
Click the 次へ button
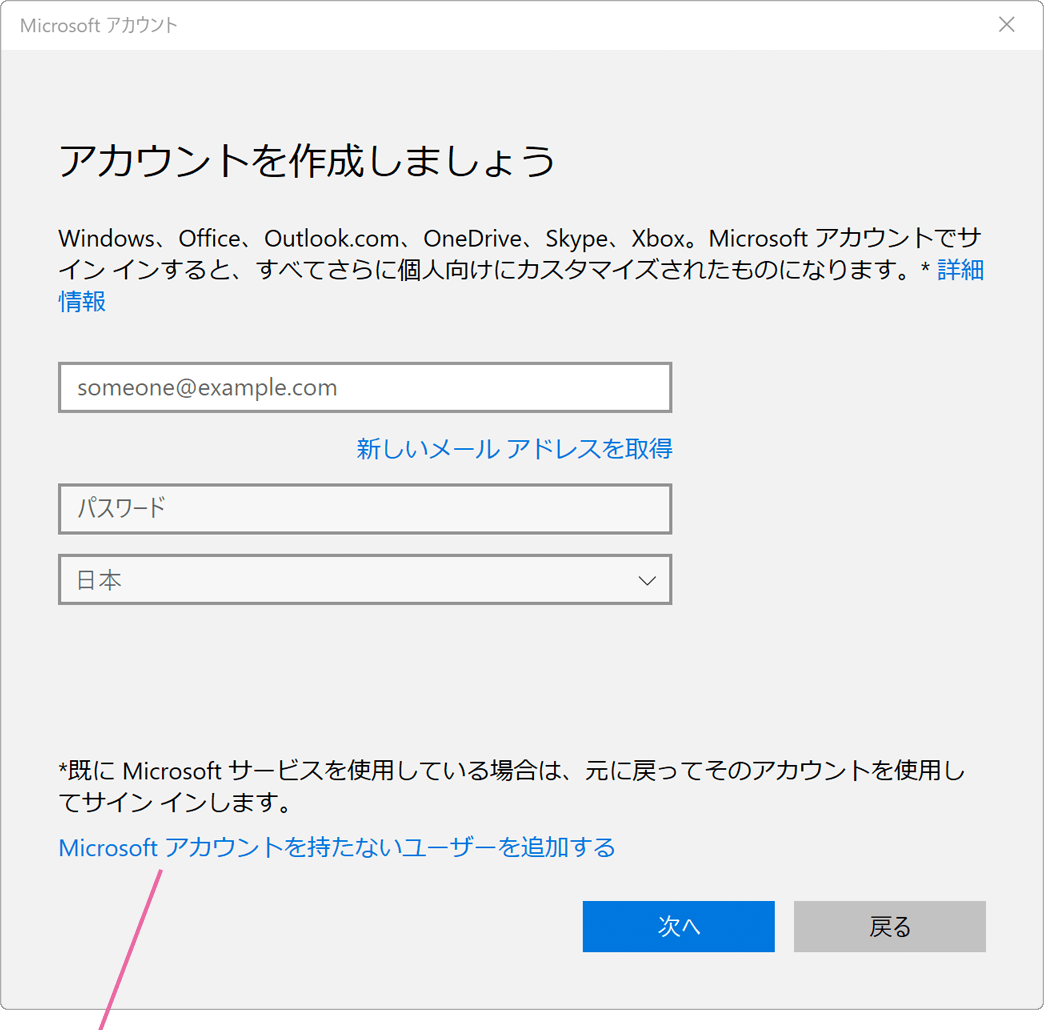[x=678, y=926]
